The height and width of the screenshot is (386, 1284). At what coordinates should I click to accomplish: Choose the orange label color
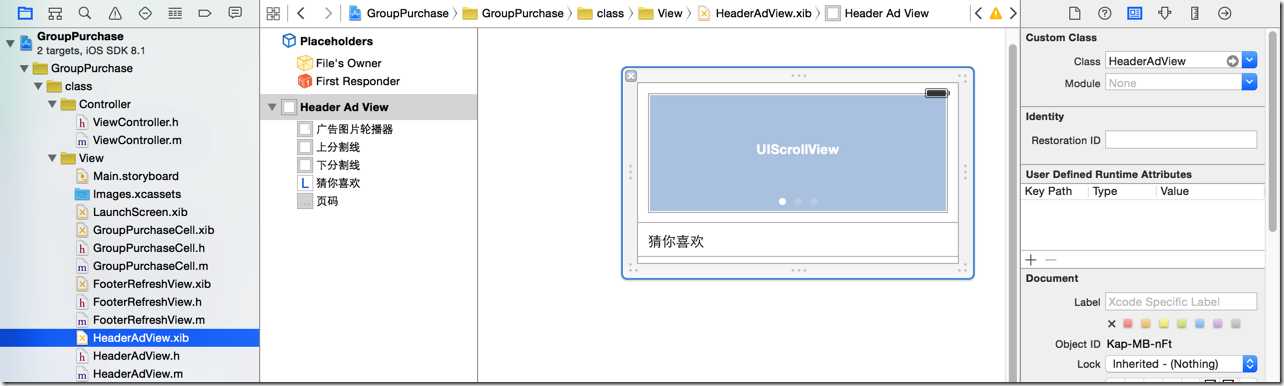click(1147, 324)
